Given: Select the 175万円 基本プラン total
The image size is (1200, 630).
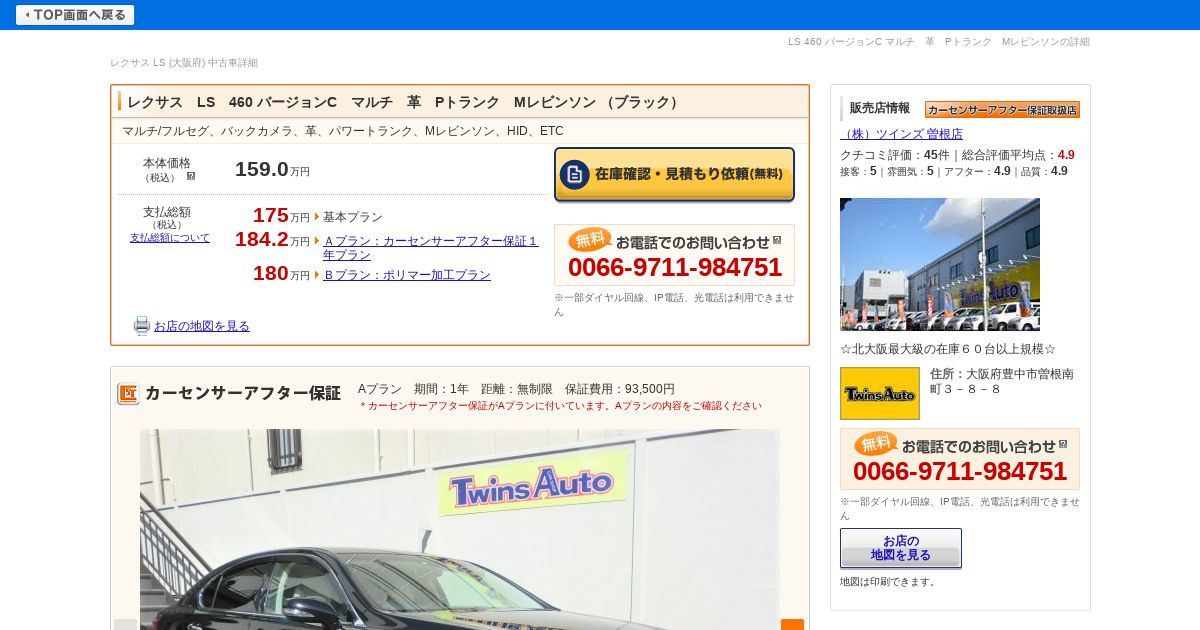Looking at the screenshot, I should [x=281, y=216].
